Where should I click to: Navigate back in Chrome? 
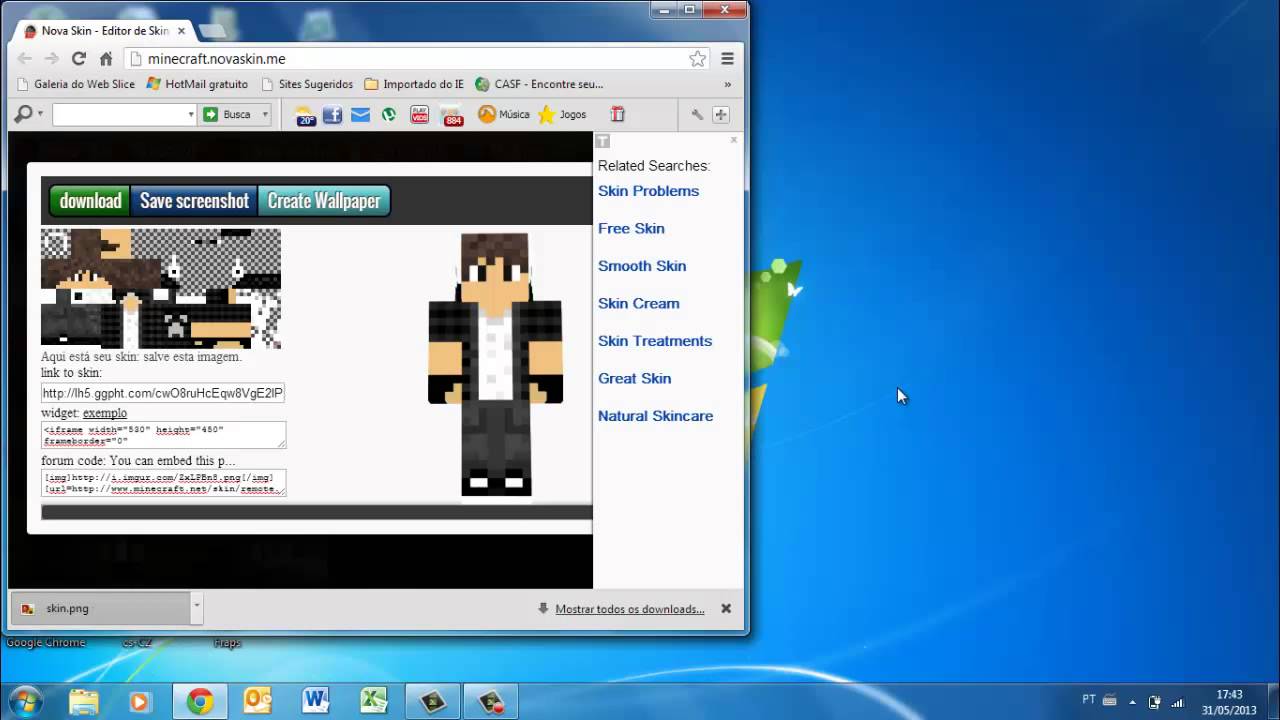(x=25, y=59)
